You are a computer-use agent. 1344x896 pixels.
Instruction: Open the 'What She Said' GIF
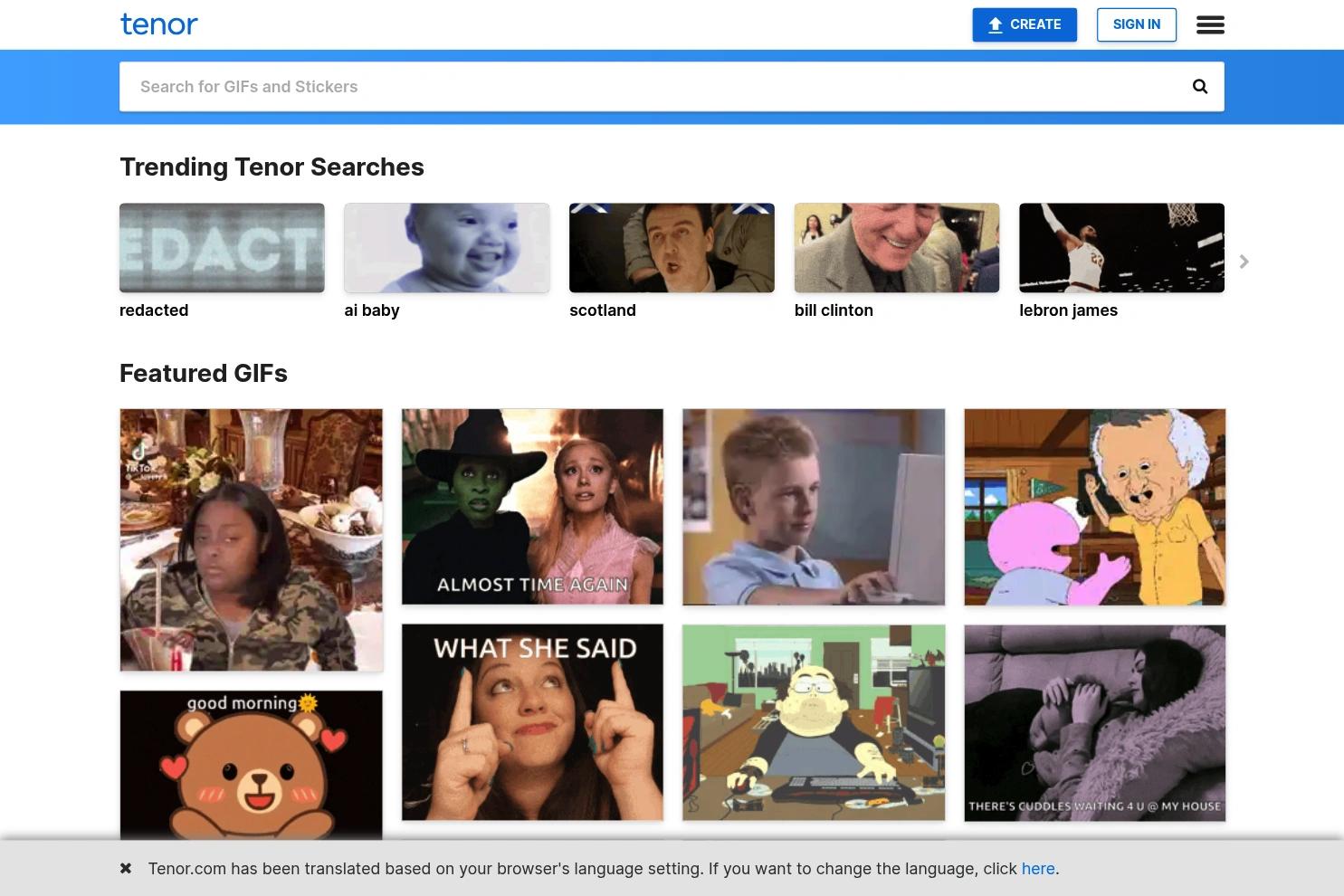532,722
